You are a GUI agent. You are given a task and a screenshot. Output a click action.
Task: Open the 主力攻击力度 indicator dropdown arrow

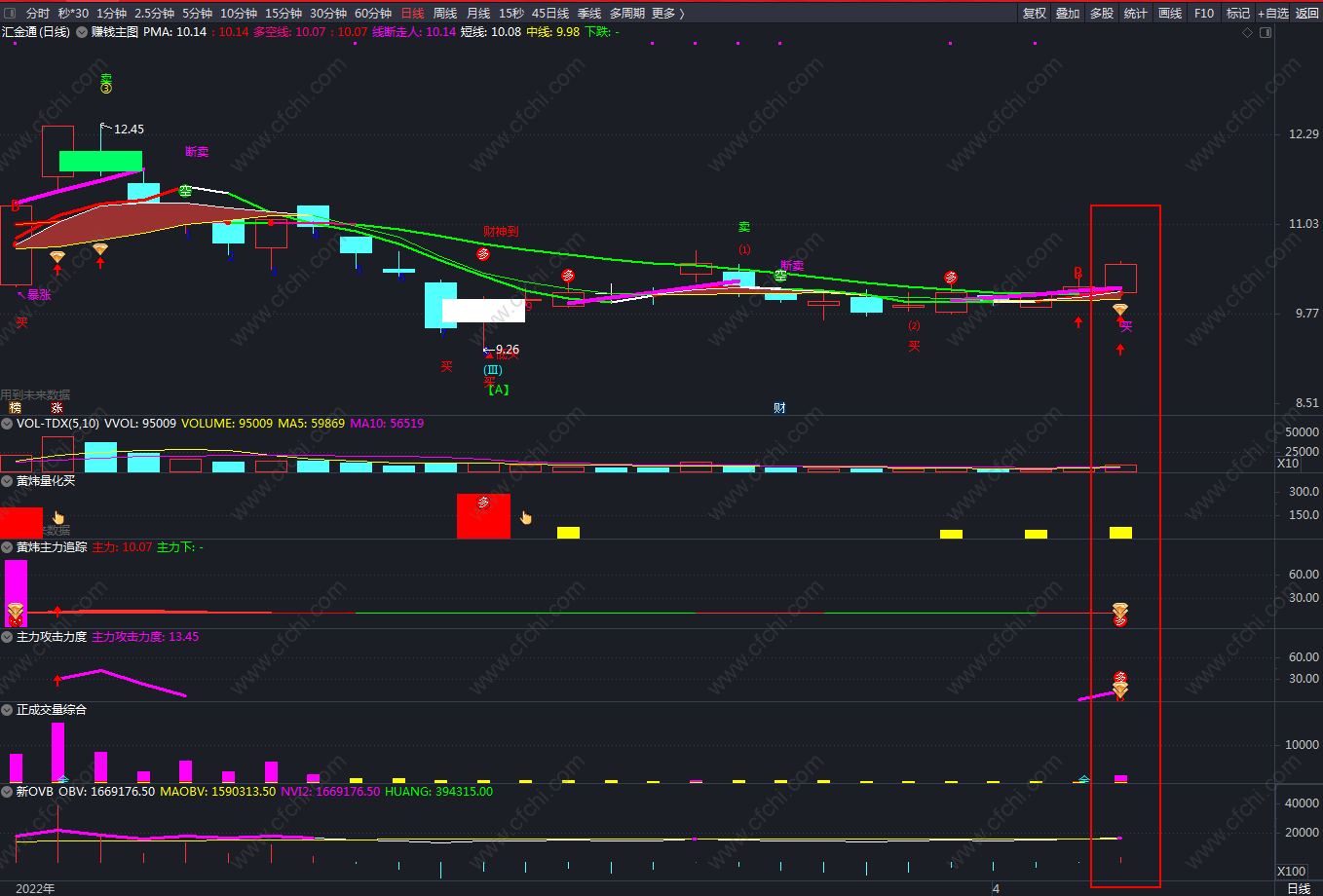click(8, 636)
